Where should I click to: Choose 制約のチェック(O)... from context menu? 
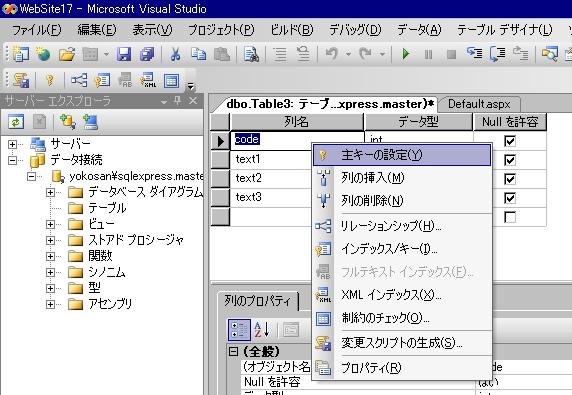[402, 318]
